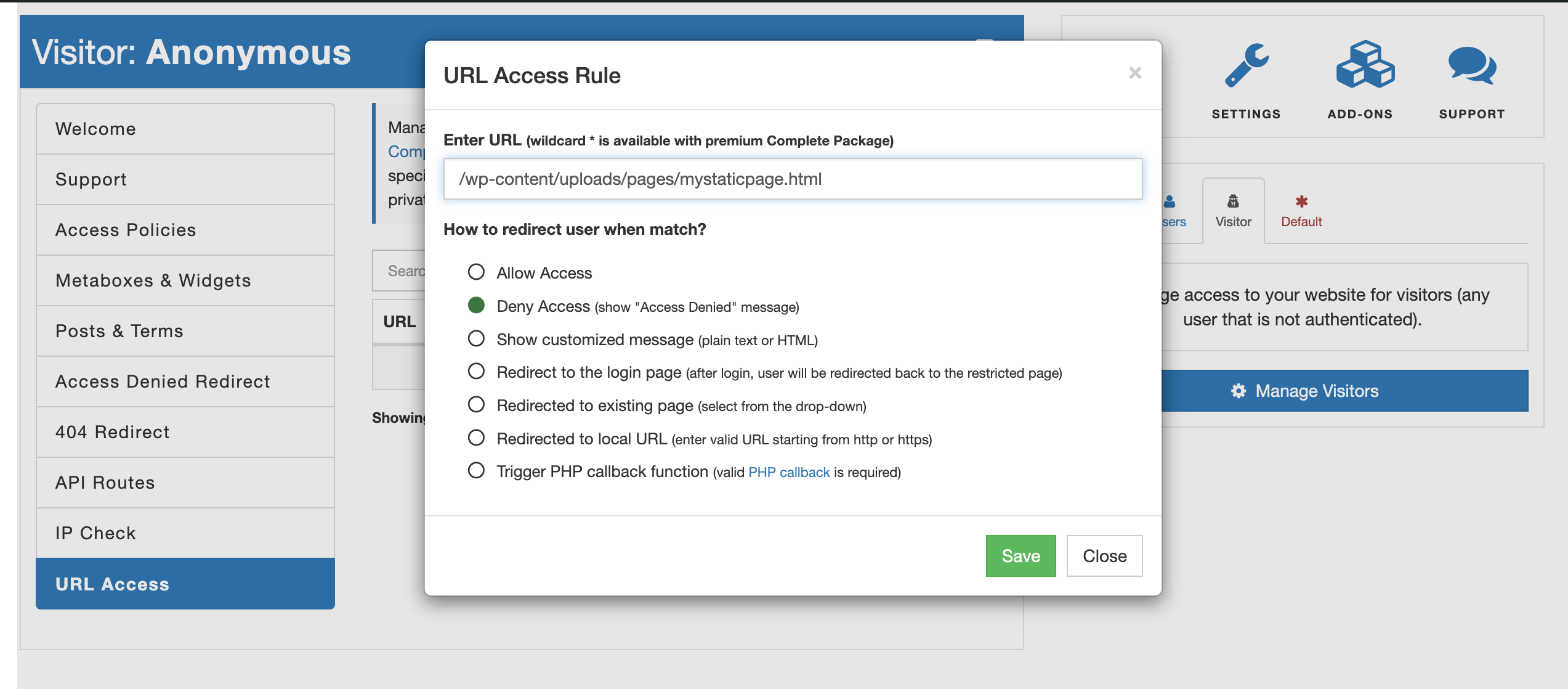Close the URL Access Rule dialog
This screenshot has height=689, width=1568.
(1135, 73)
